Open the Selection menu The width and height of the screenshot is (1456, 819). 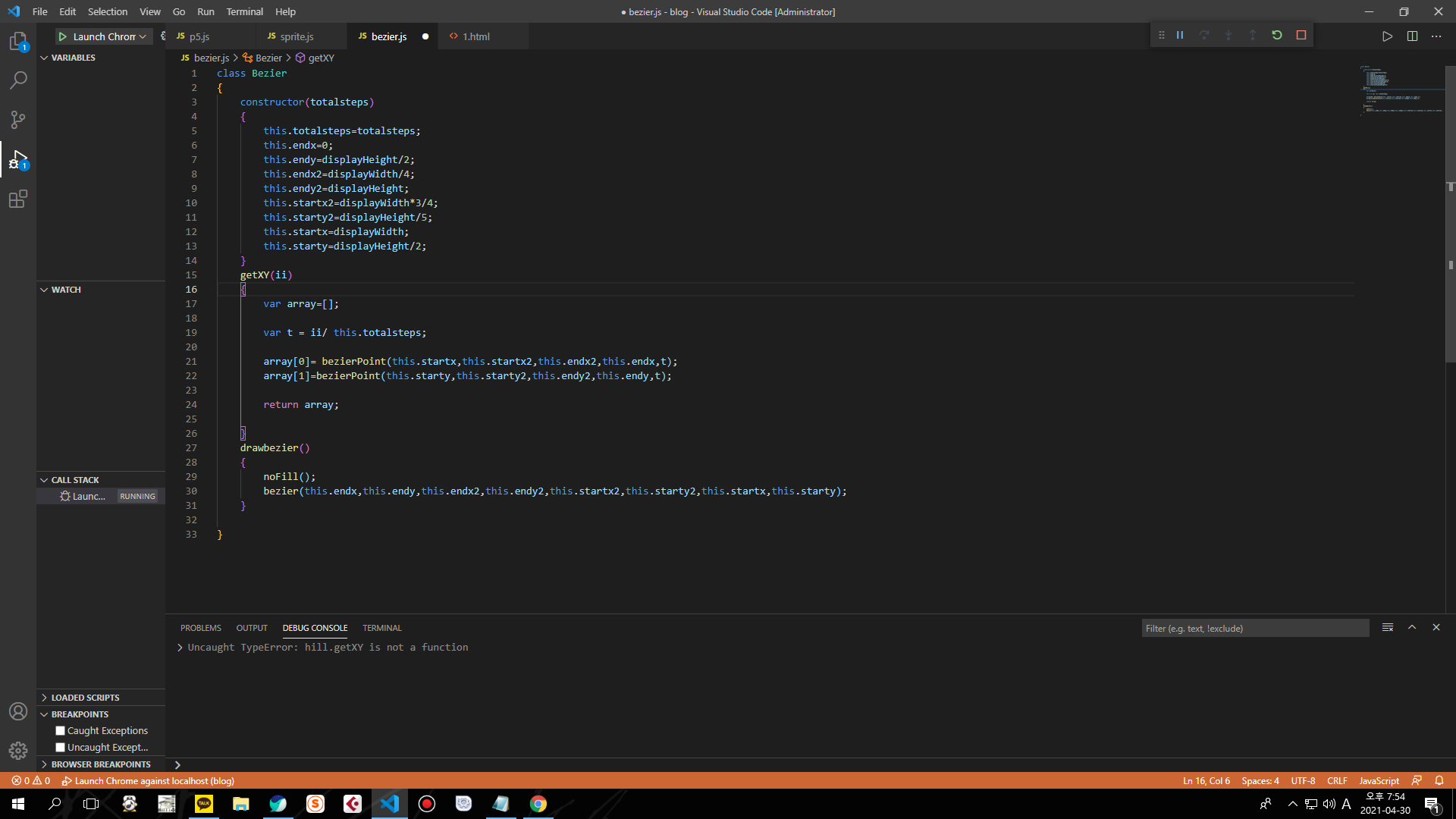107,11
